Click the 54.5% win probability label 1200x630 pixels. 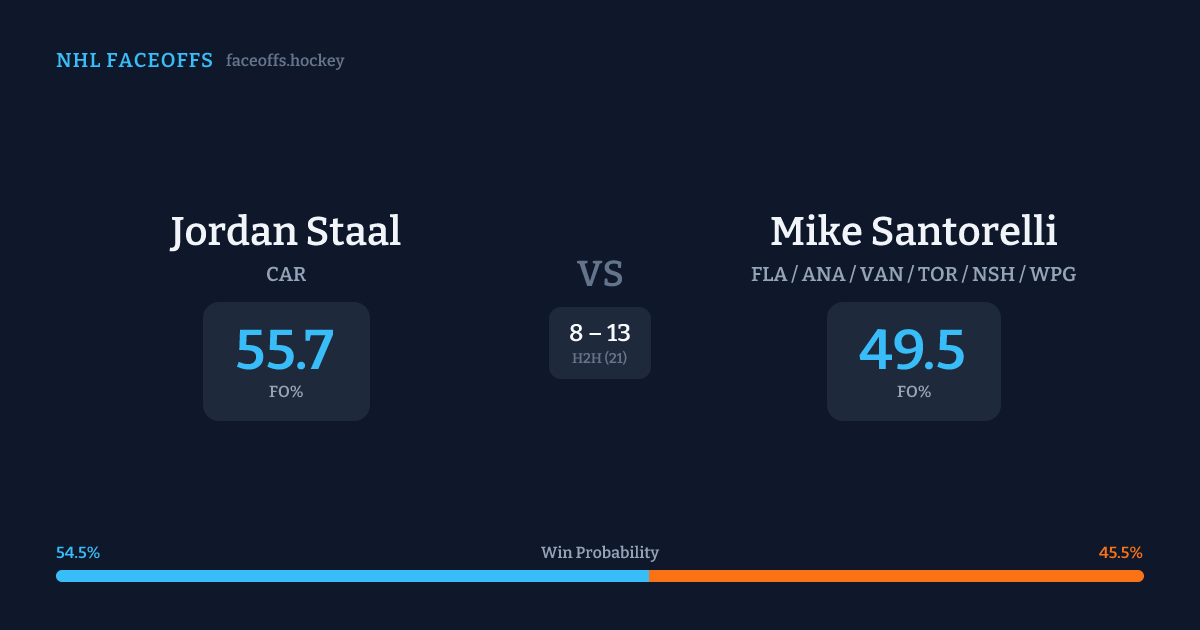[78, 553]
